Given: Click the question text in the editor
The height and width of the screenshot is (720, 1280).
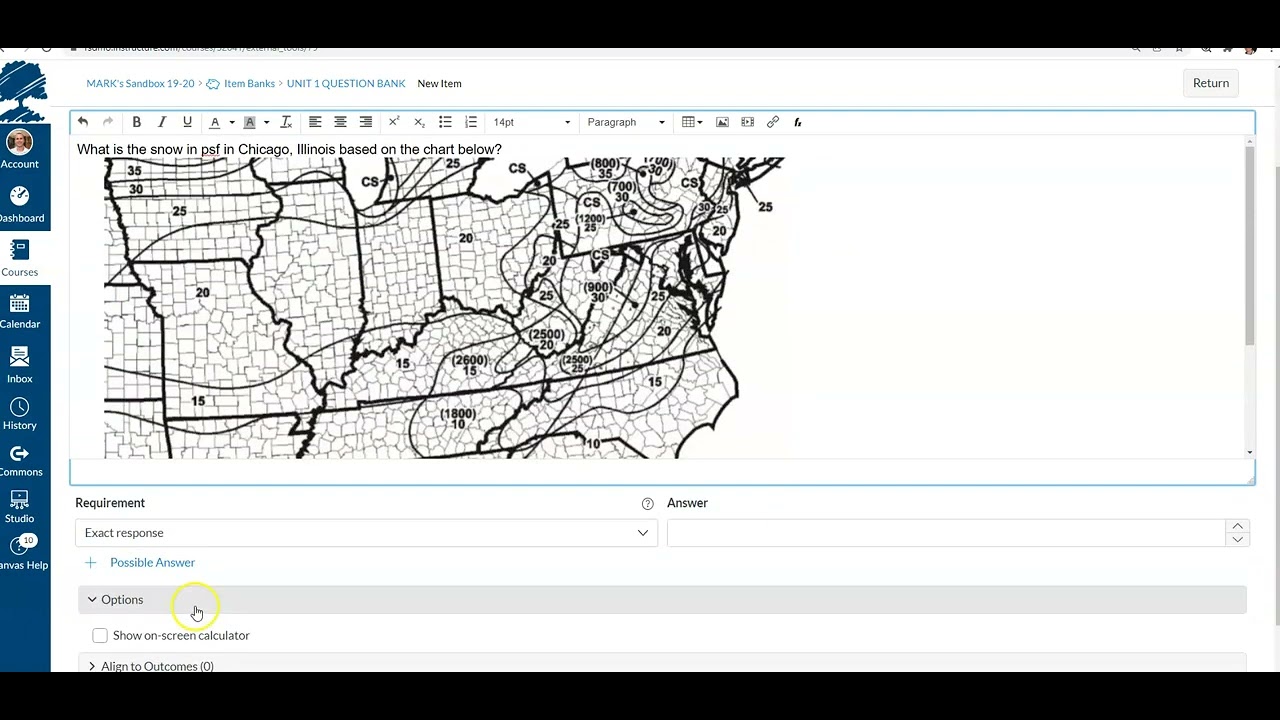Looking at the screenshot, I should [x=289, y=149].
